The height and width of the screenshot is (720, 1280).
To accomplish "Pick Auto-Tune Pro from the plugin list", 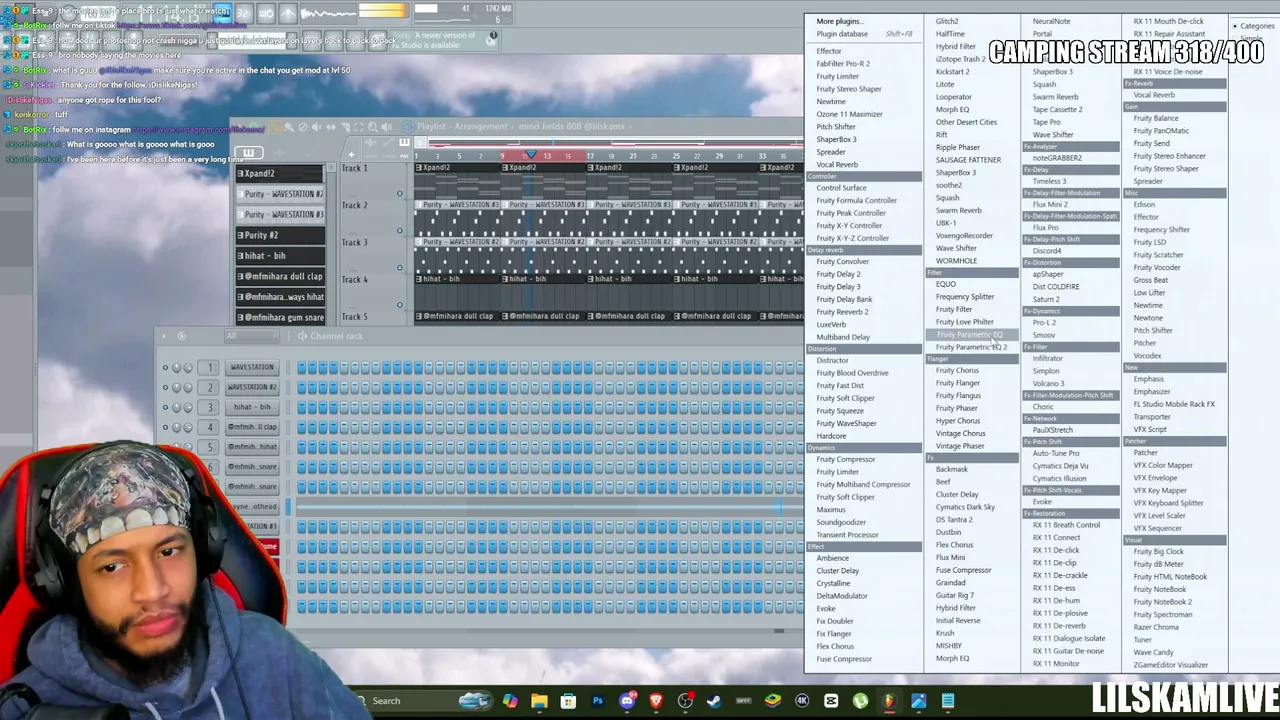I will tap(1056, 453).
